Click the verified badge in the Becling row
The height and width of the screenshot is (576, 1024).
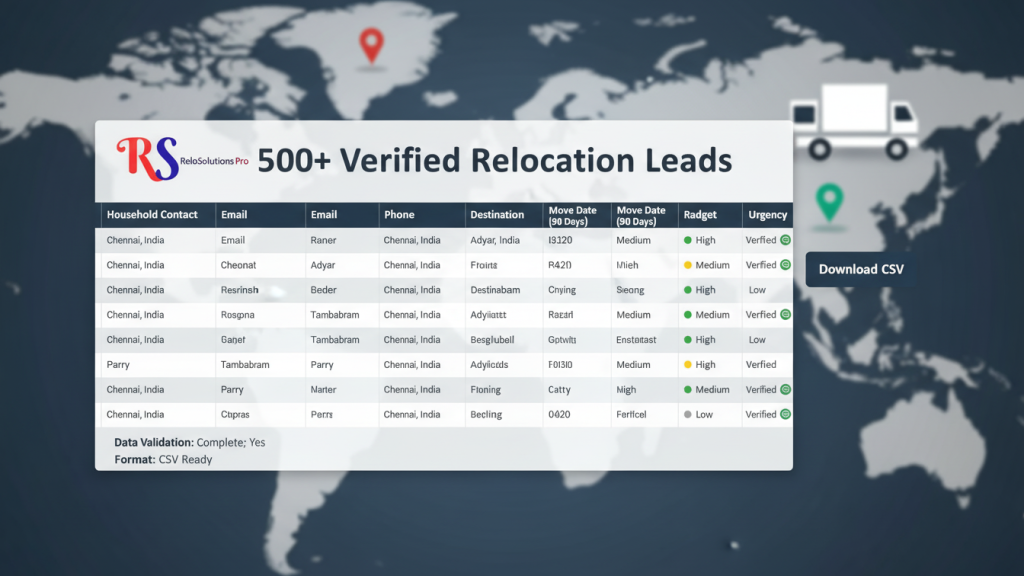click(785, 415)
